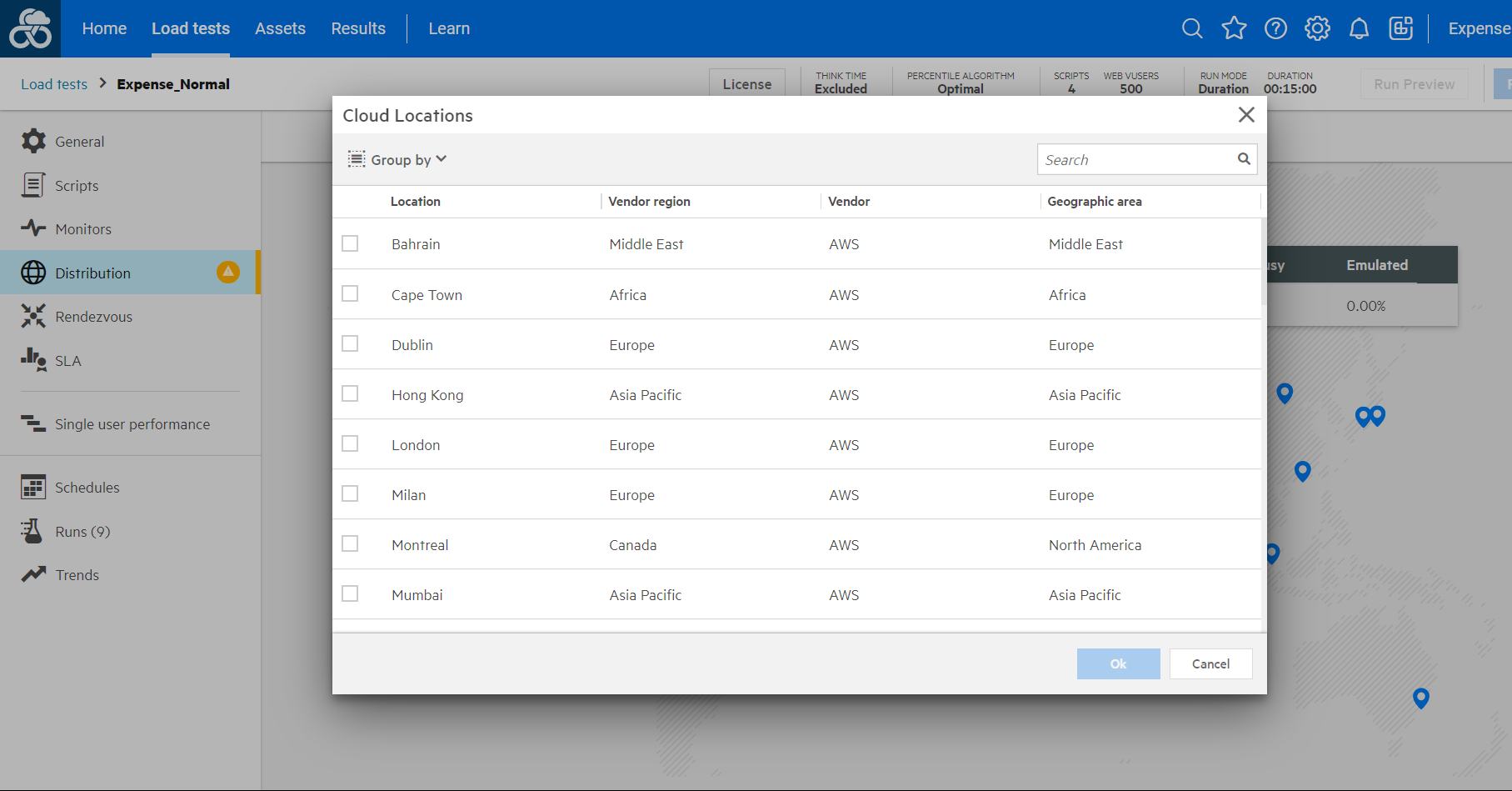Open settings gear in top bar
The height and width of the screenshot is (791, 1512).
[x=1317, y=28]
